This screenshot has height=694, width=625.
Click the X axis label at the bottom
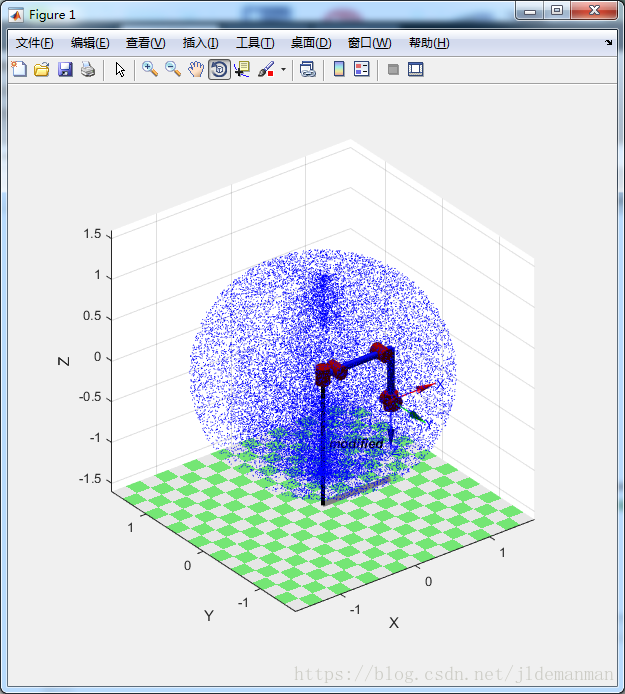(394, 623)
